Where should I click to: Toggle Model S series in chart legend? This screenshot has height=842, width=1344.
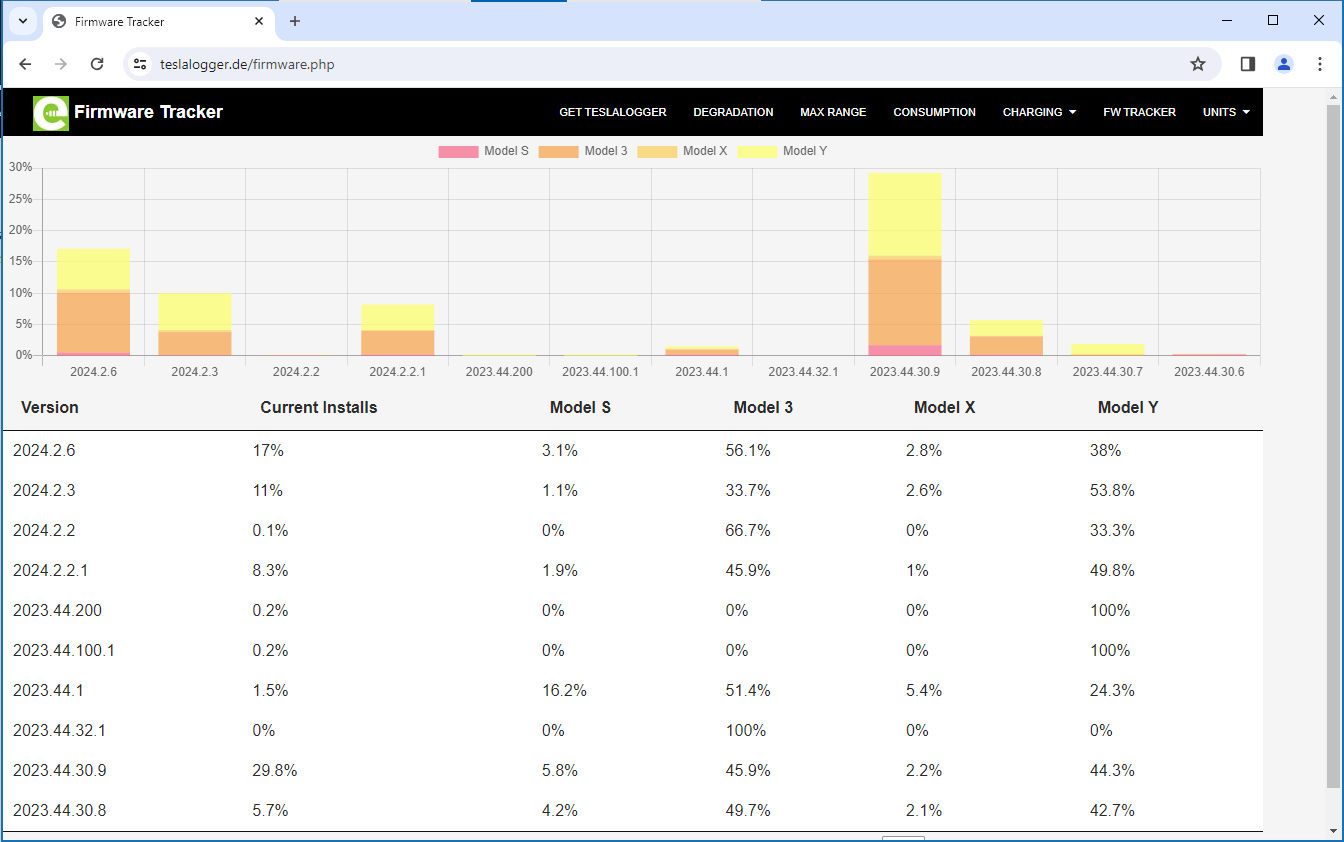[483, 151]
